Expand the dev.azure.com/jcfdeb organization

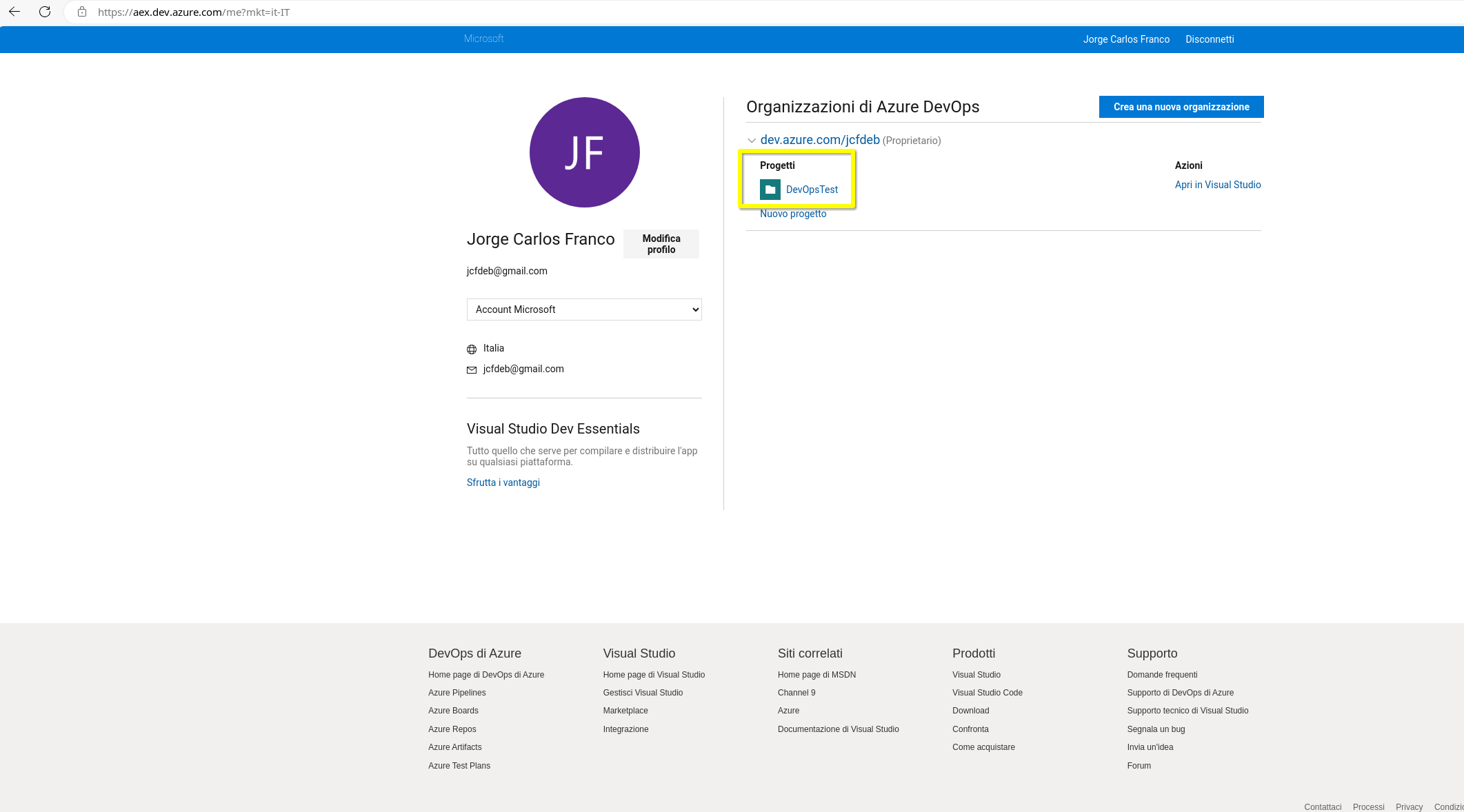(x=751, y=140)
